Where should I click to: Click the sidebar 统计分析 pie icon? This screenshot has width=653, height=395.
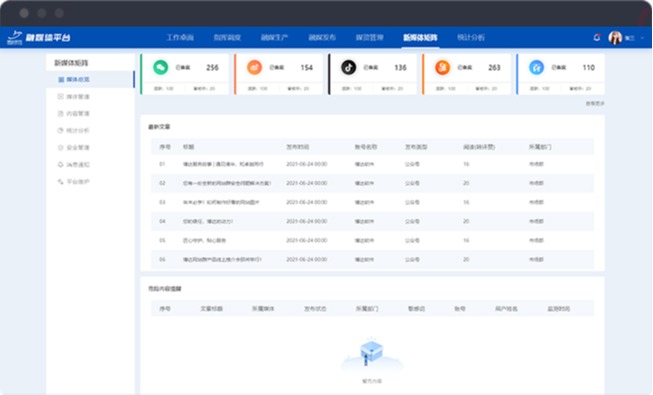[60, 130]
